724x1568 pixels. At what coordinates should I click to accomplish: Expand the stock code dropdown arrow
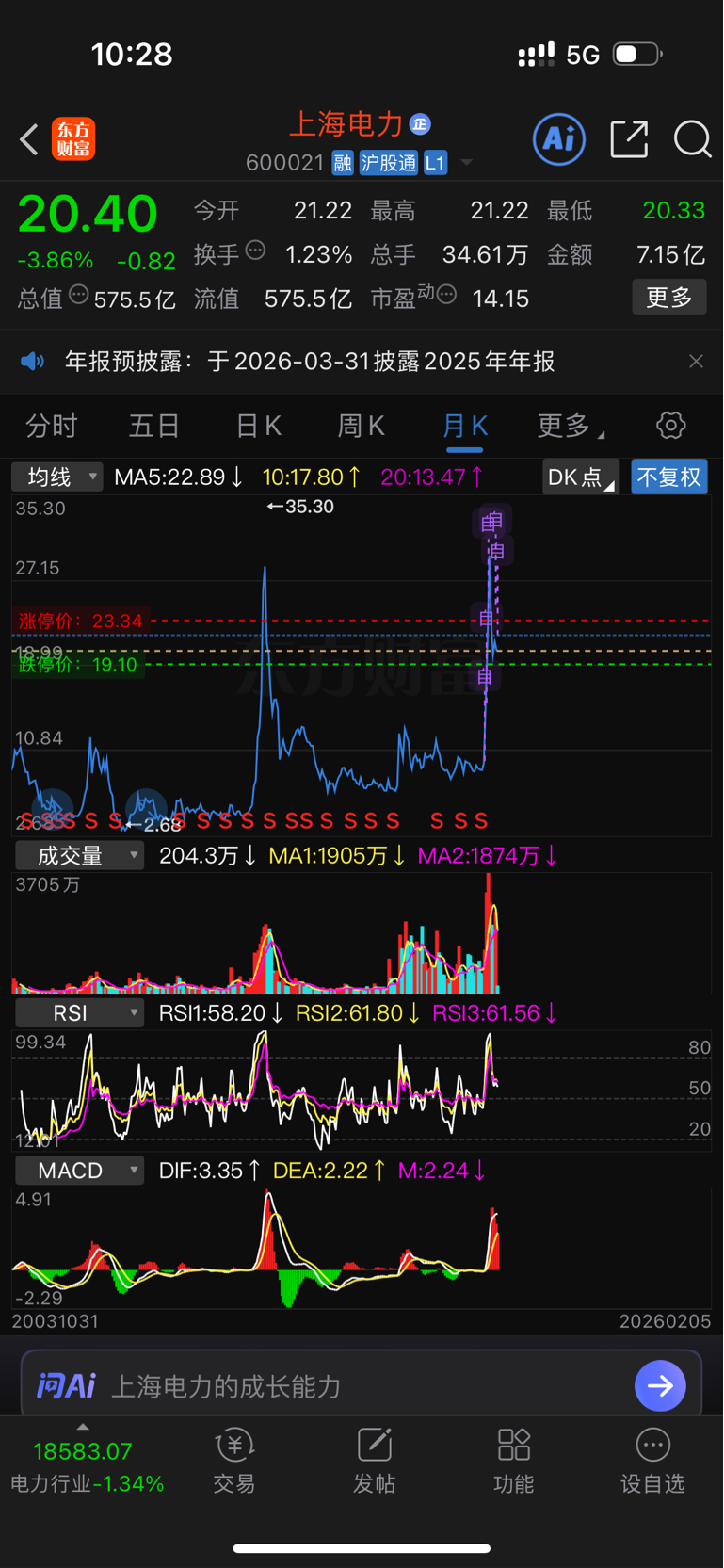(466, 163)
